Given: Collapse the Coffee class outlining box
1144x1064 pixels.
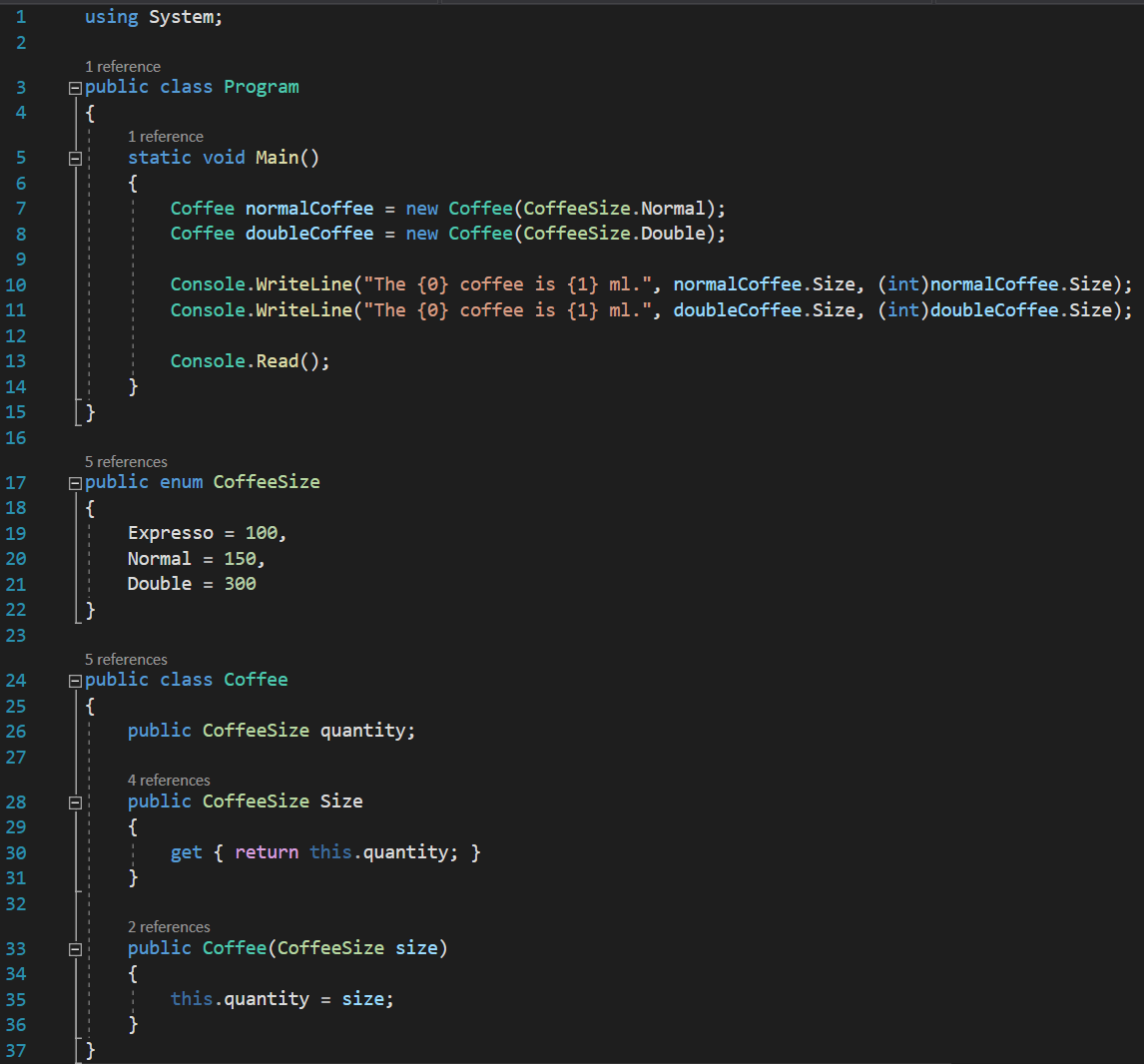Looking at the screenshot, I should 75,681.
